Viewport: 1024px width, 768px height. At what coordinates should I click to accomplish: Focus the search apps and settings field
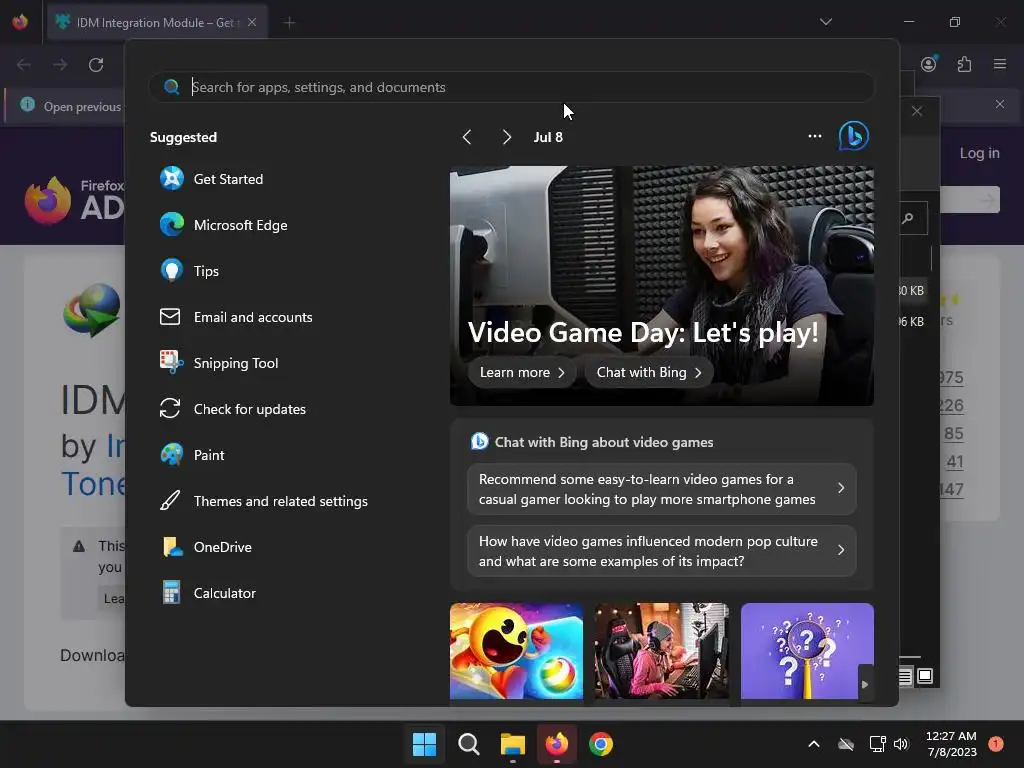coord(511,87)
